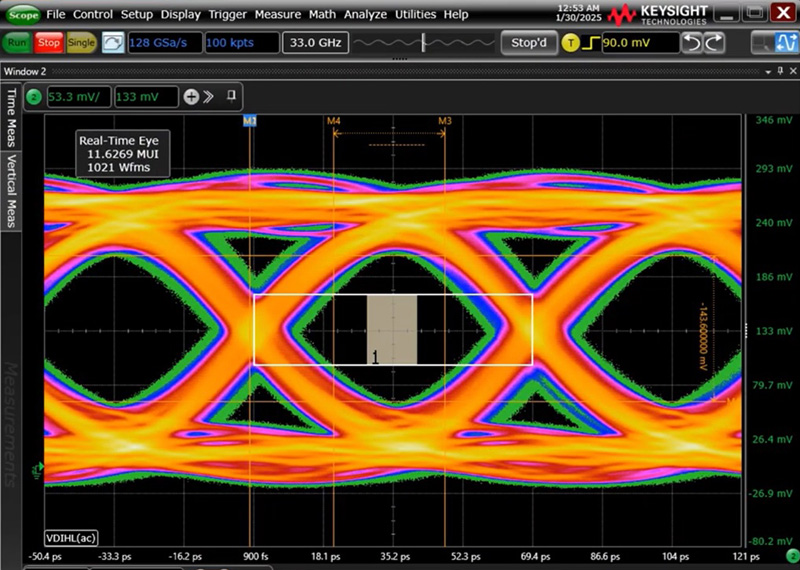The image size is (800, 570).
Task: Click the undo arrow icon
Action: pos(692,43)
